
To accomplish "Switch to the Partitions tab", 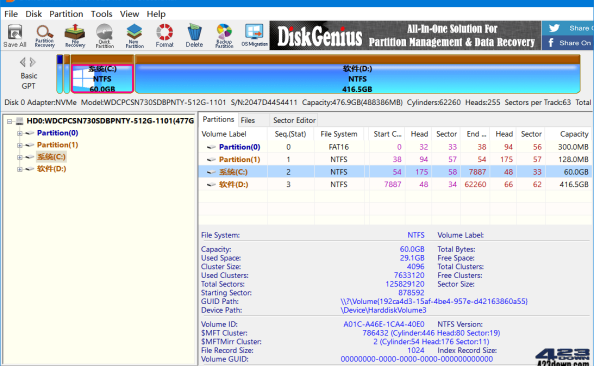I will point(218,119).
